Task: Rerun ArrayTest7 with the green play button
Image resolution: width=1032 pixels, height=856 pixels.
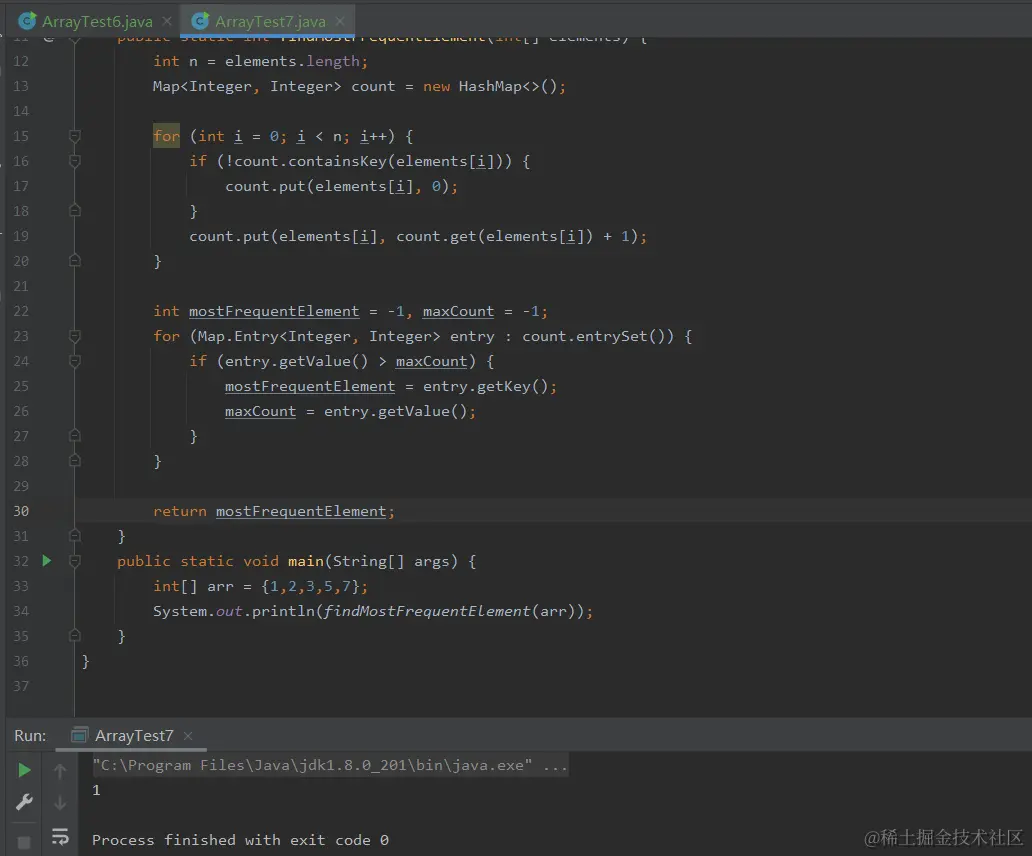Action: pyautogui.click(x=24, y=770)
